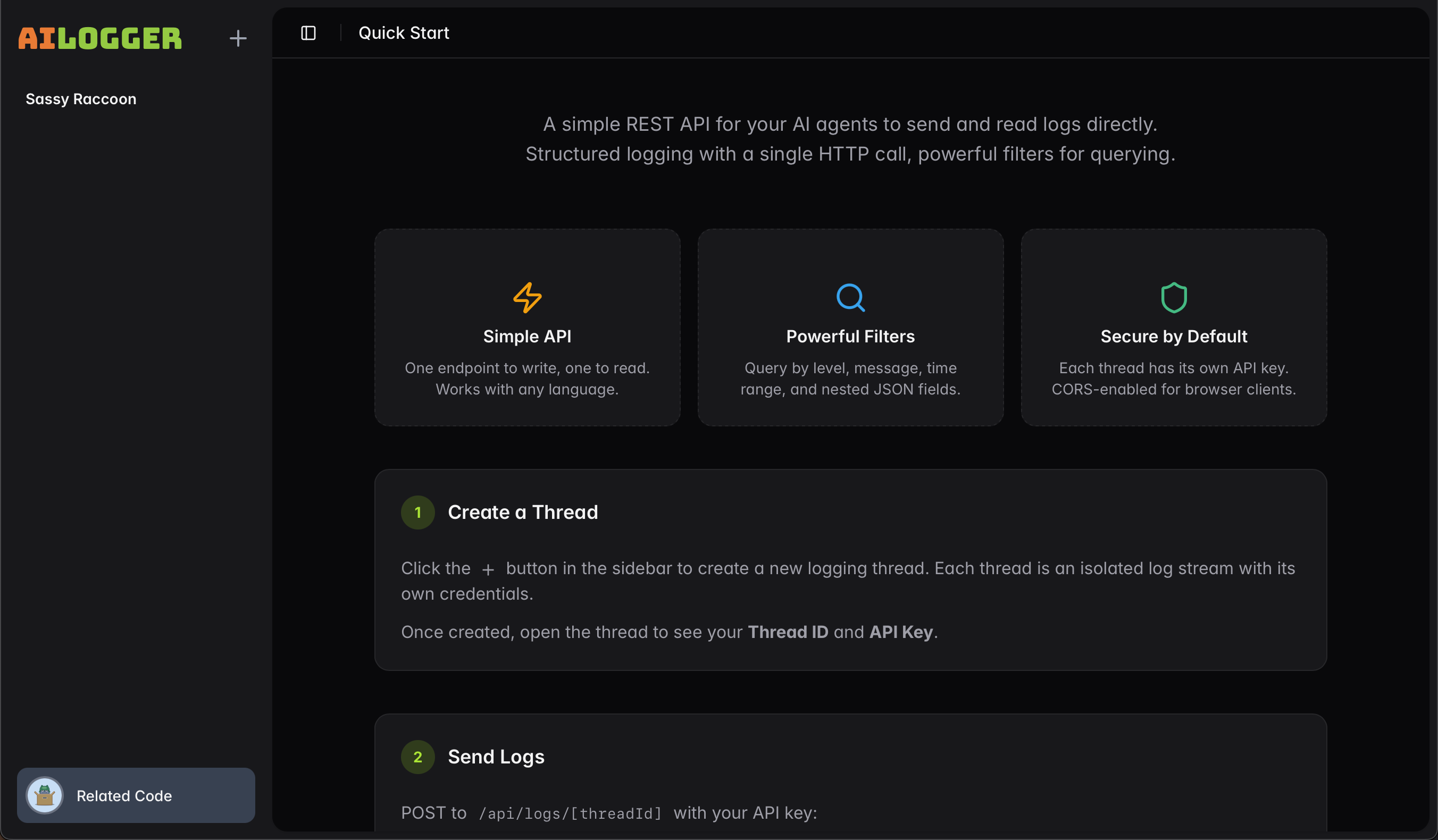Click the step 1 number badge
The width and height of the screenshot is (1438, 840).
coord(417,513)
